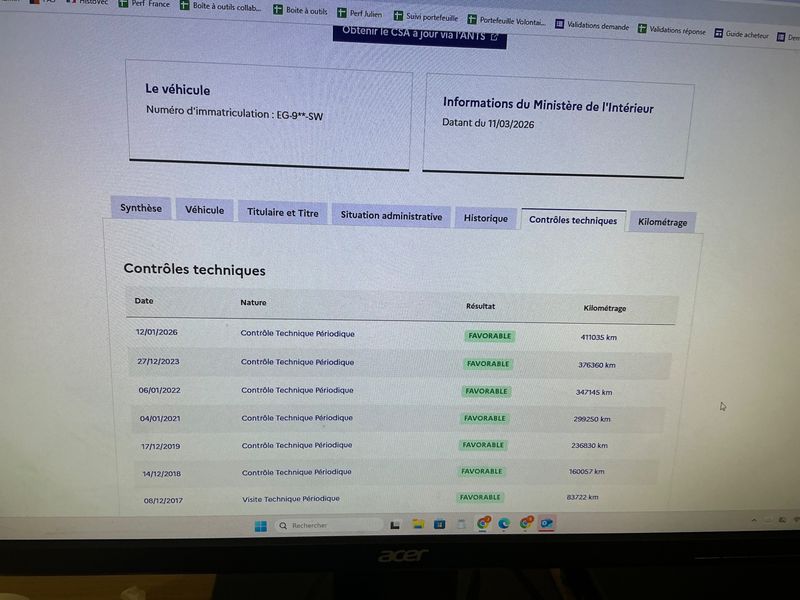Viewport: 800px width, 600px height.
Task: Open the Task View icon in taskbar
Action: pos(395,525)
